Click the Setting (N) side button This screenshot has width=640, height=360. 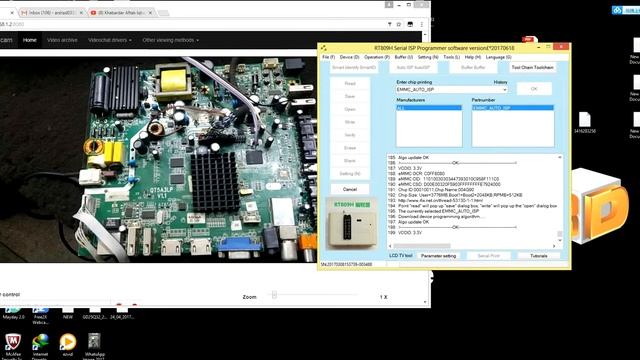point(350,173)
